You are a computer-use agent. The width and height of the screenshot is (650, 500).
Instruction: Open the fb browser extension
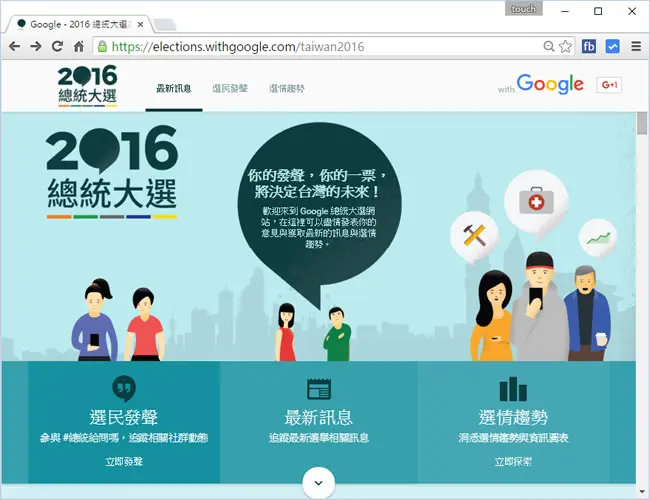pyautogui.click(x=589, y=46)
